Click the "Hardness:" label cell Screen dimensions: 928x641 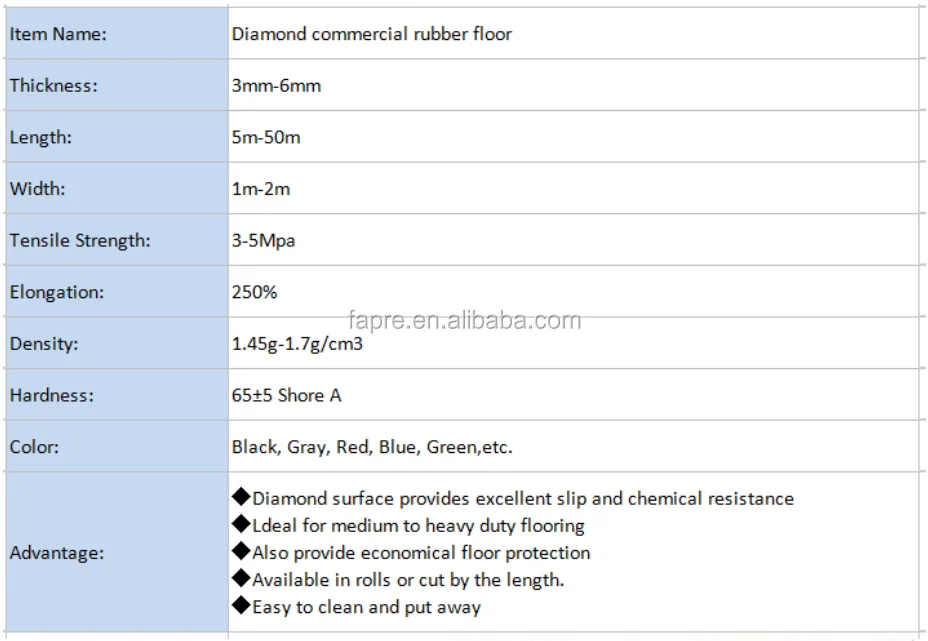[x=51, y=396]
